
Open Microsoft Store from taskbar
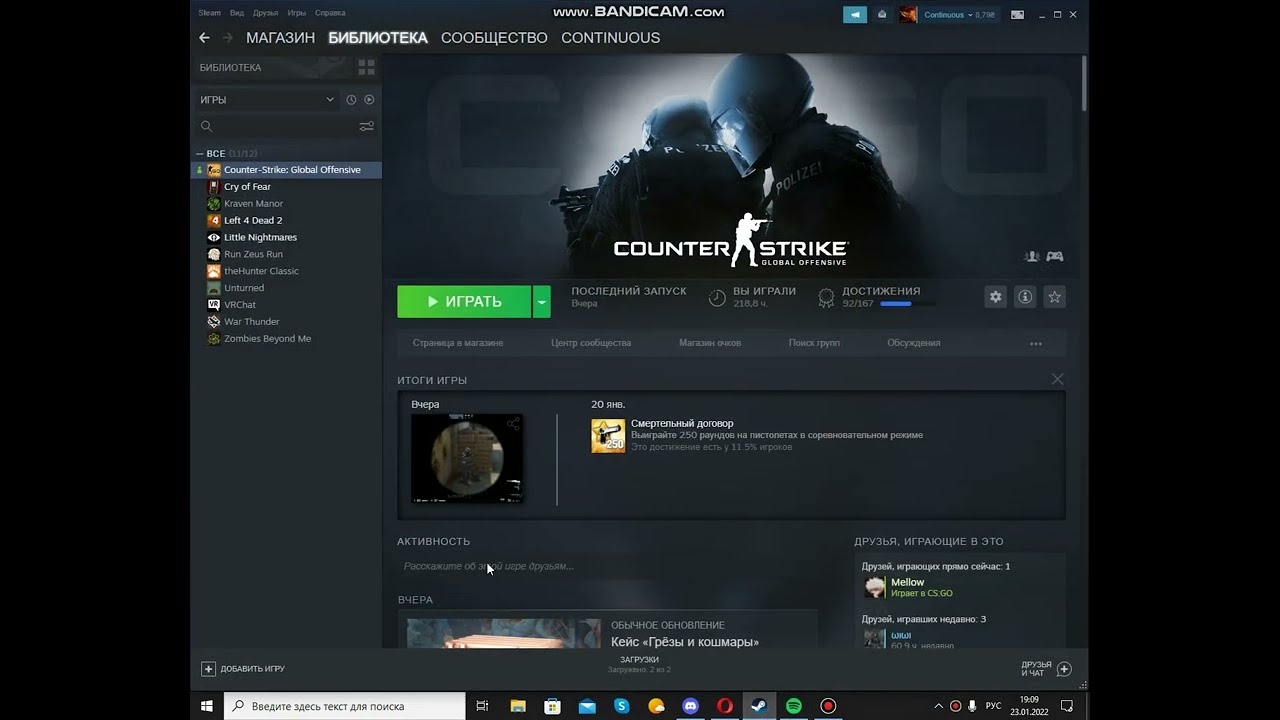click(552, 706)
